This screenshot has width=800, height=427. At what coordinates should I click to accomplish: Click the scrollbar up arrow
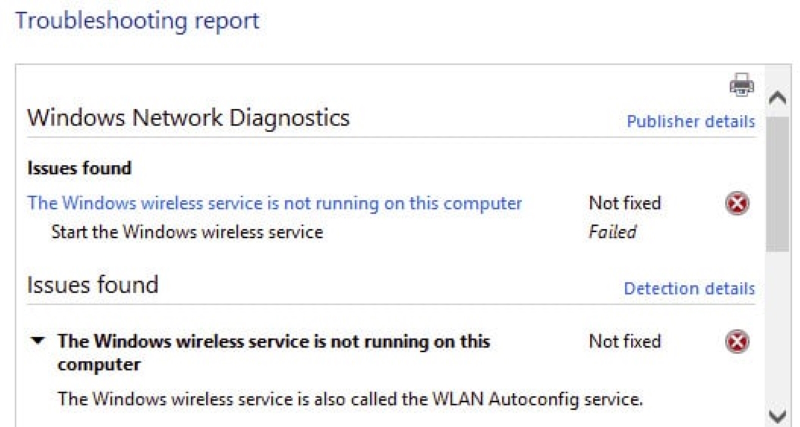(778, 97)
